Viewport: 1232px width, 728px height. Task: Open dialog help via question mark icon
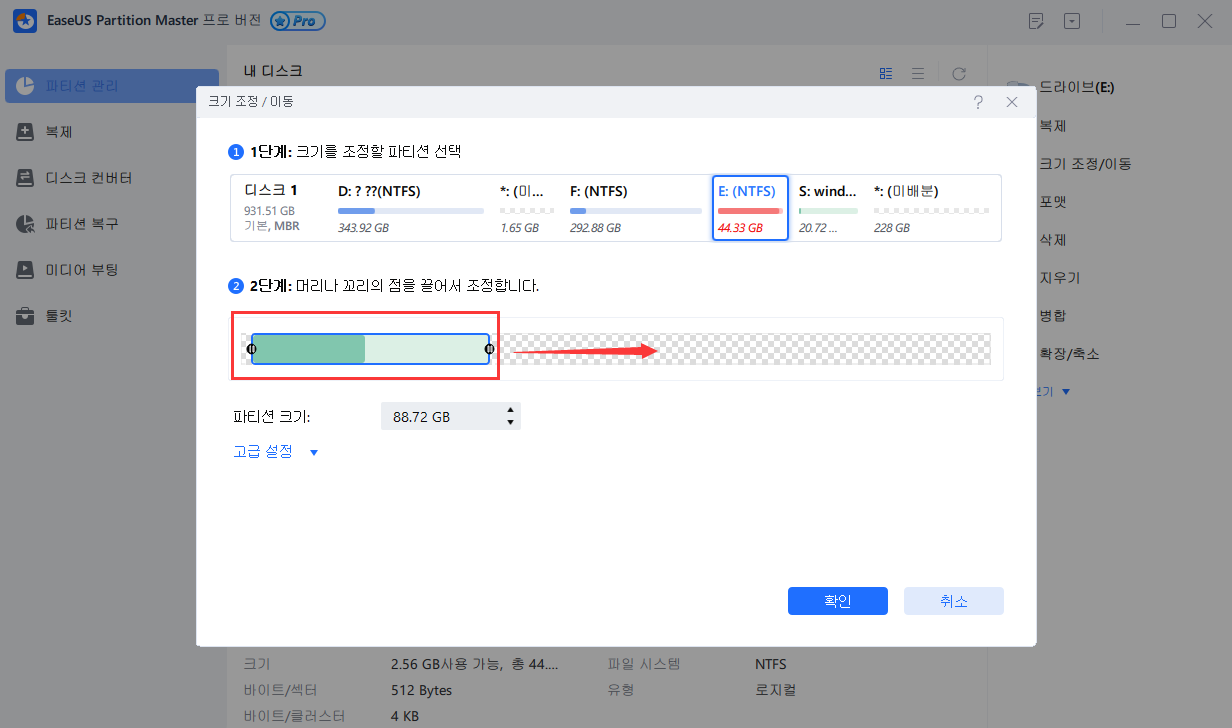pyautogui.click(x=978, y=101)
